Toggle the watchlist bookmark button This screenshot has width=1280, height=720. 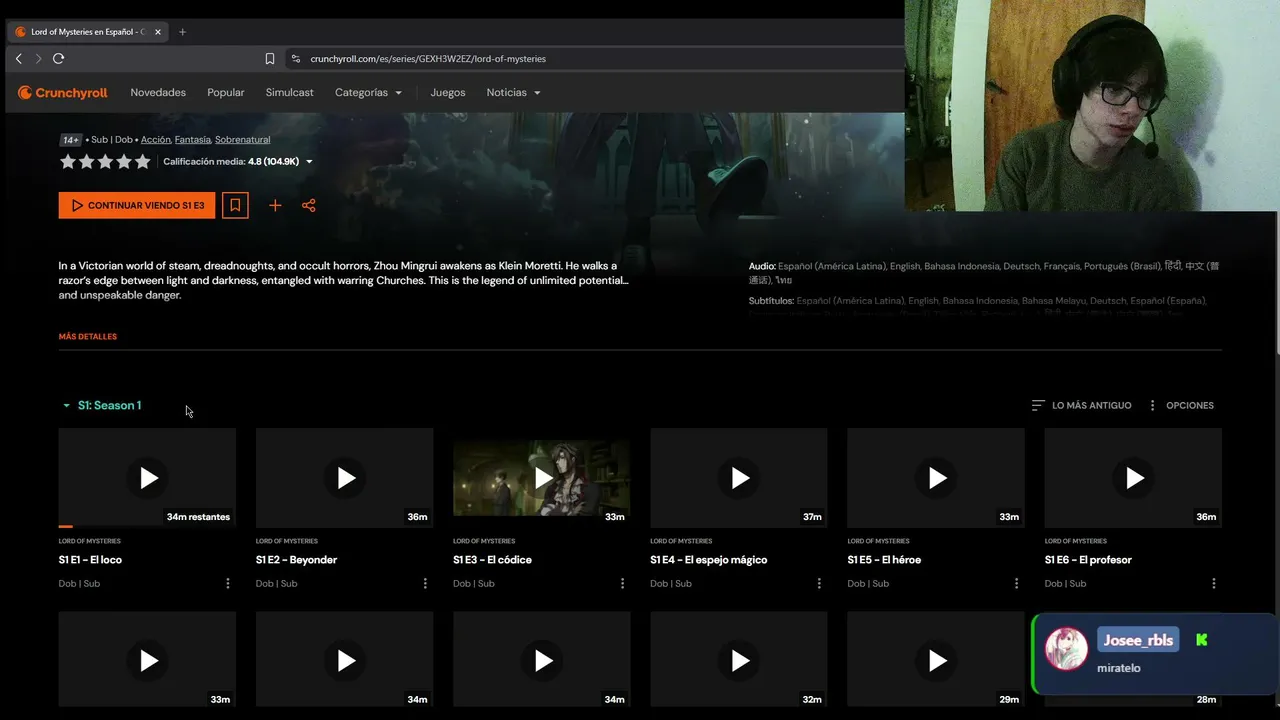235,205
